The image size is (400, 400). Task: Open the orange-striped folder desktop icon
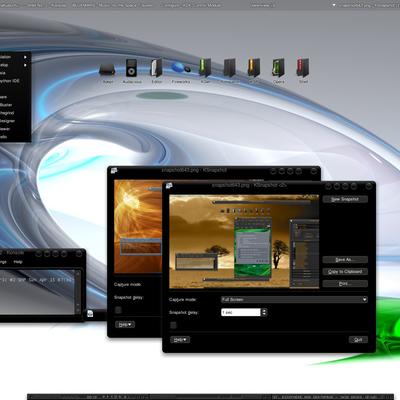[253, 68]
